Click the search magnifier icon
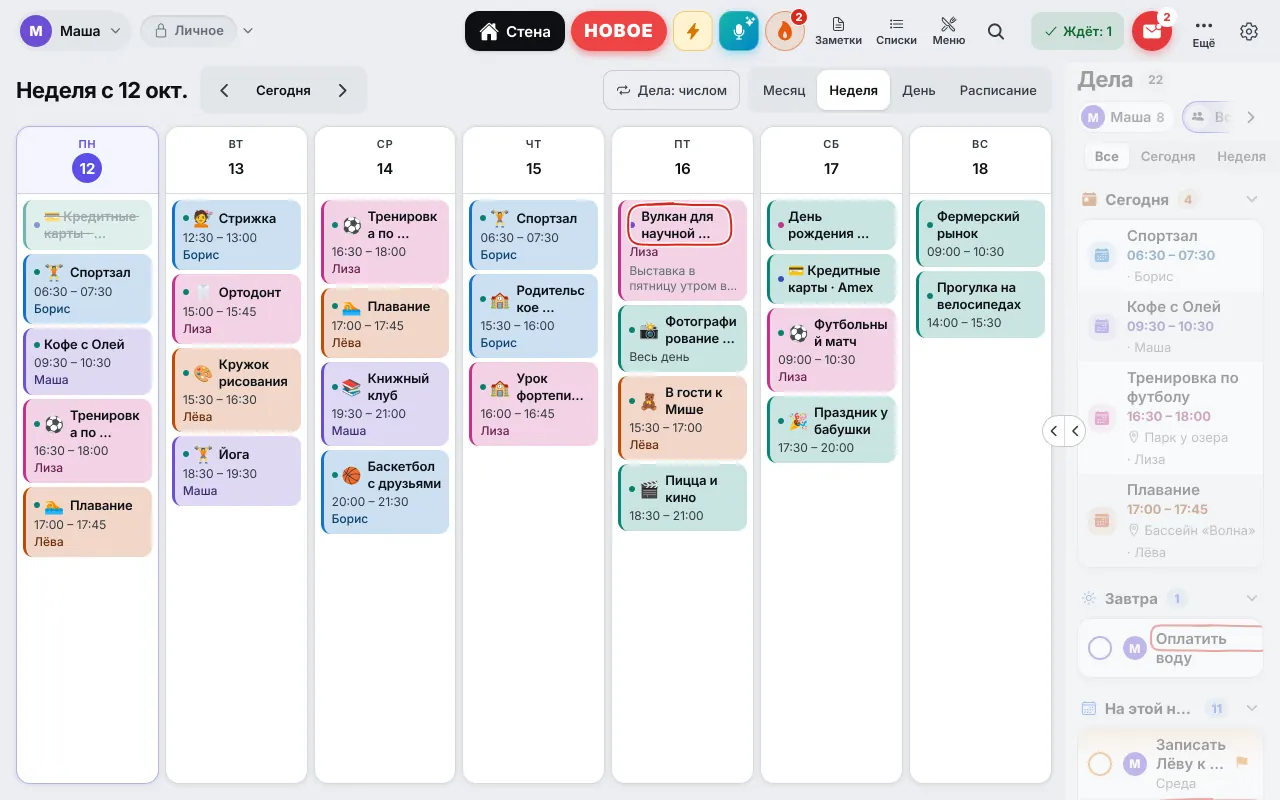 coord(996,31)
